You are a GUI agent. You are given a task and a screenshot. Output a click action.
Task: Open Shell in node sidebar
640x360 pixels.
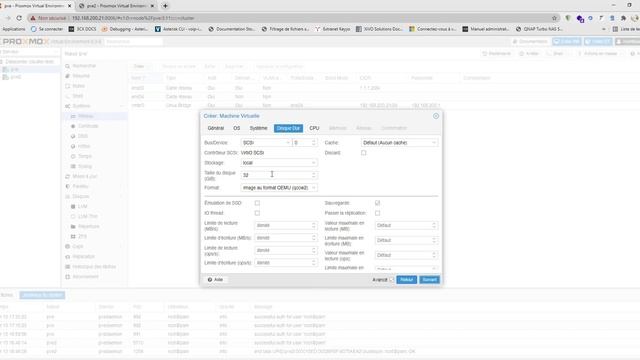click(x=78, y=96)
